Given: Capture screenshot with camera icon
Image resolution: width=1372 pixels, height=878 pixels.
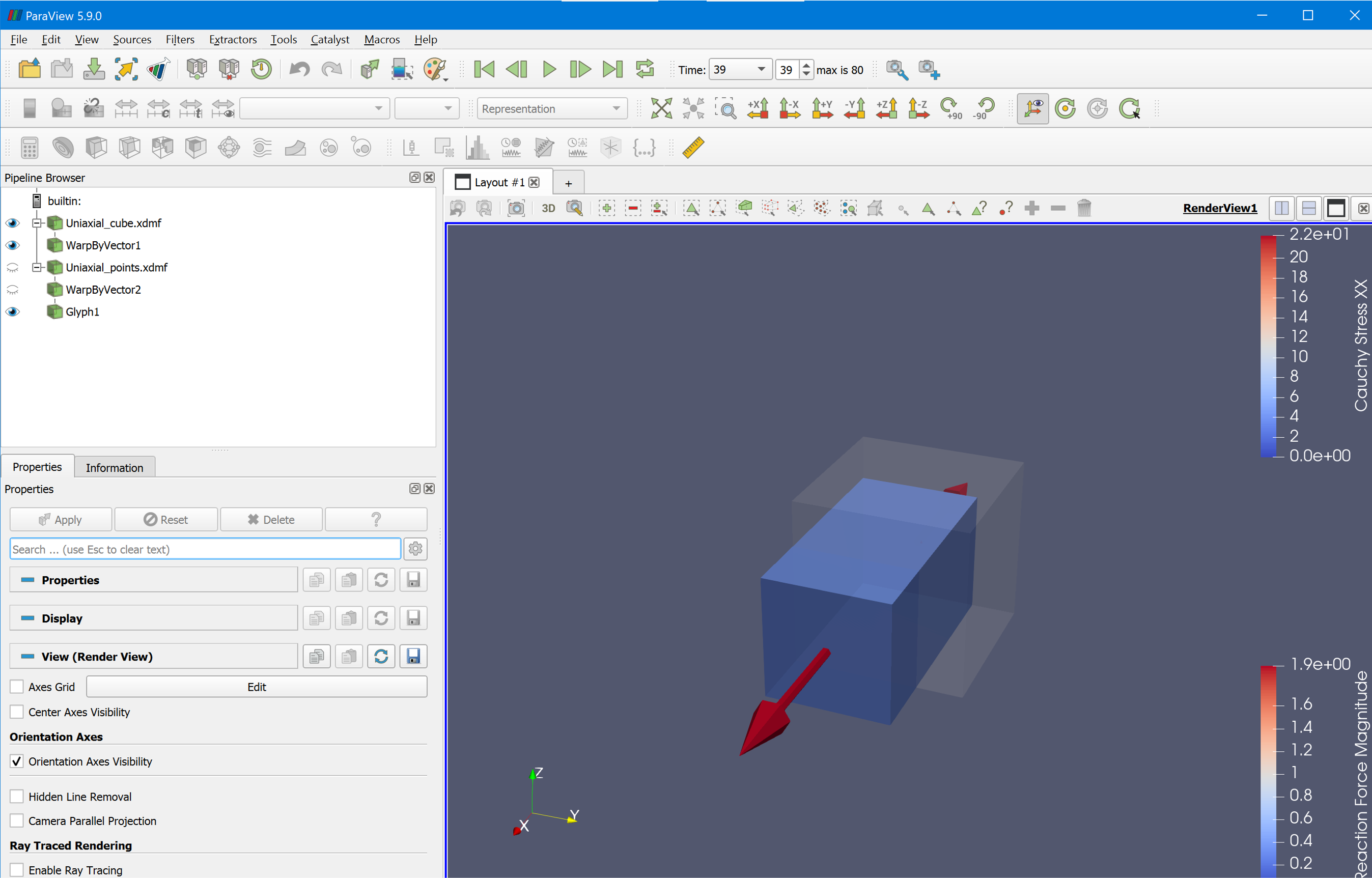Looking at the screenshot, I should (516, 208).
